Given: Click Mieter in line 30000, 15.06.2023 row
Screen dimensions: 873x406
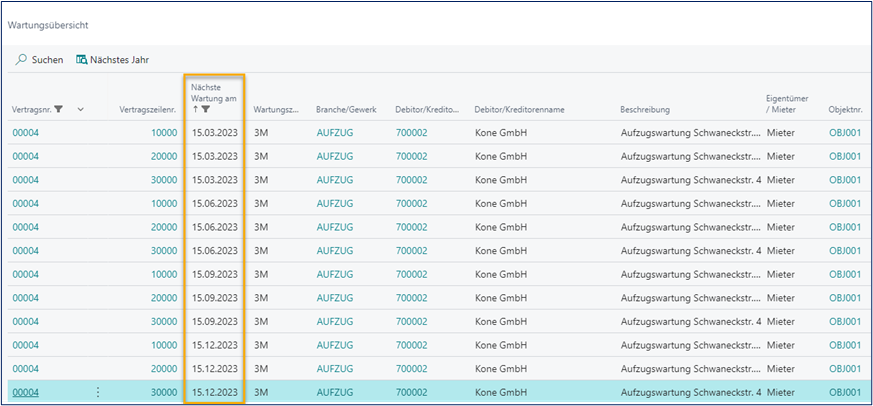Looking at the screenshot, I should coord(779,251).
